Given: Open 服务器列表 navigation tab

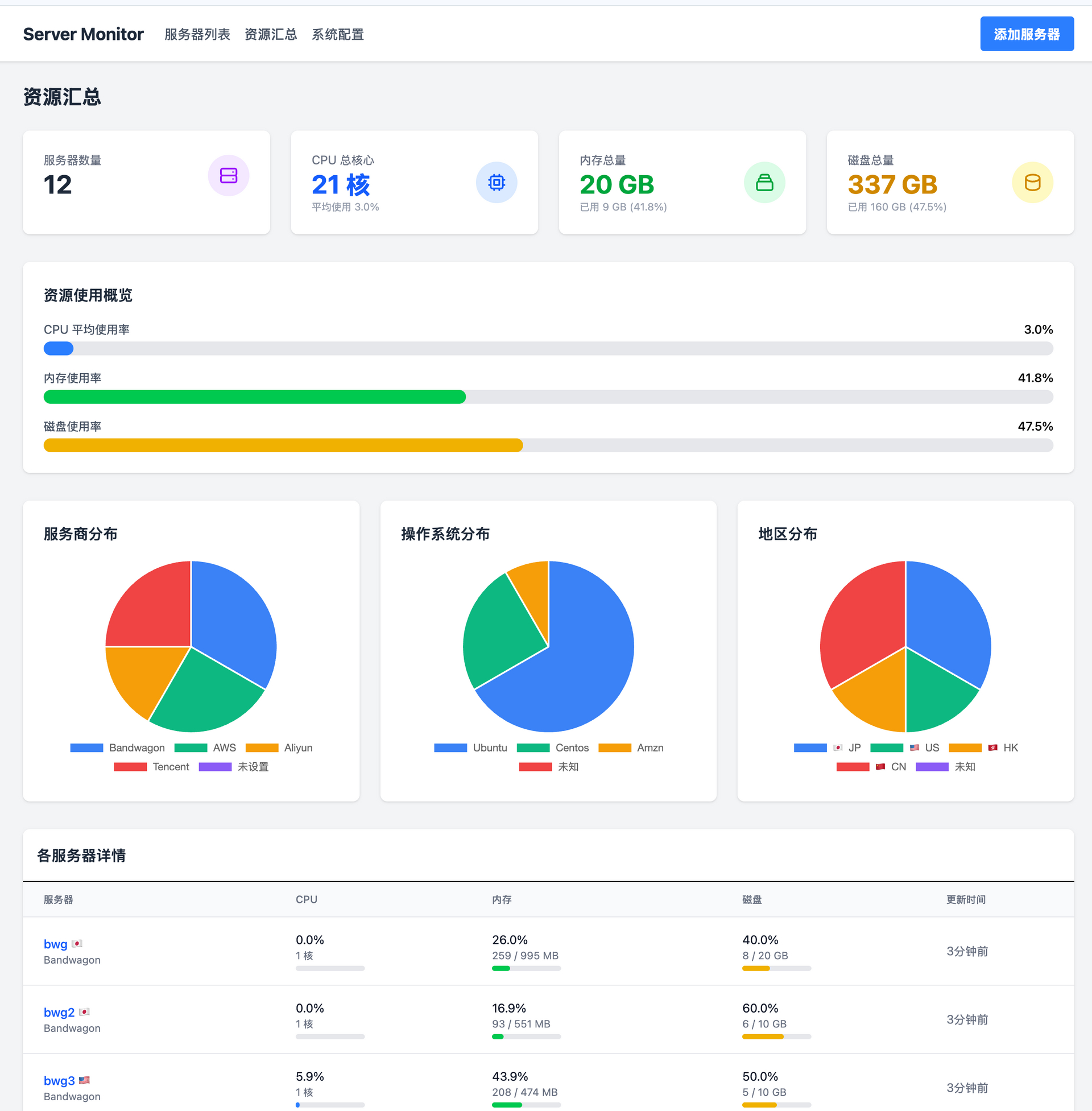Looking at the screenshot, I should [x=197, y=34].
